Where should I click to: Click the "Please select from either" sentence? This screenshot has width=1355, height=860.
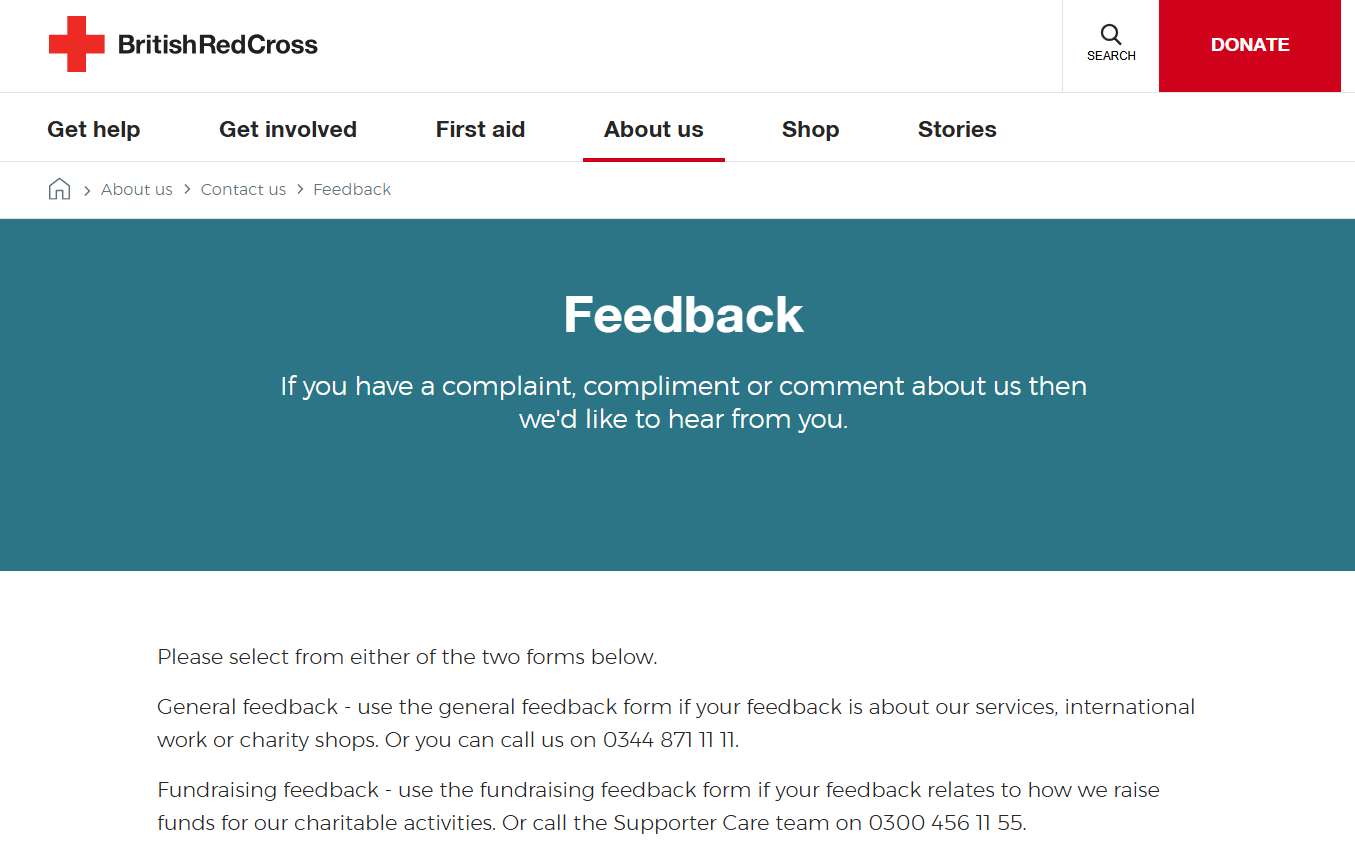pyautogui.click(x=407, y=657)
